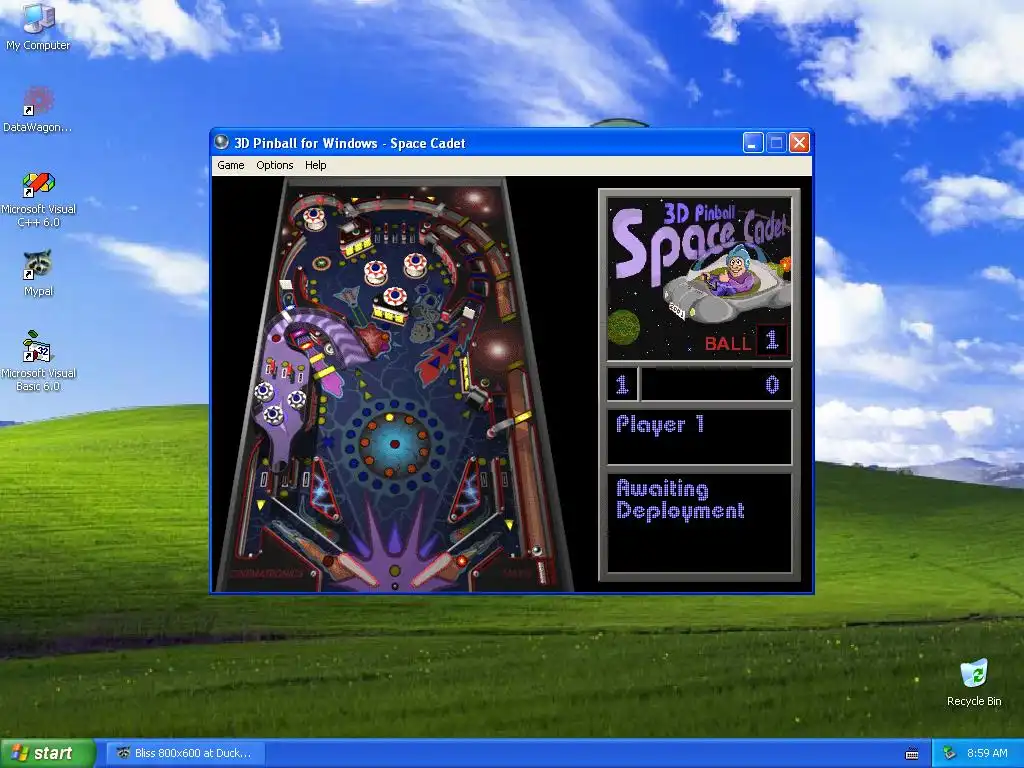The height and width of the screenshot is (768, 1024).
Task: Click the tray icon beside the clock
Action: coord(950,753)
